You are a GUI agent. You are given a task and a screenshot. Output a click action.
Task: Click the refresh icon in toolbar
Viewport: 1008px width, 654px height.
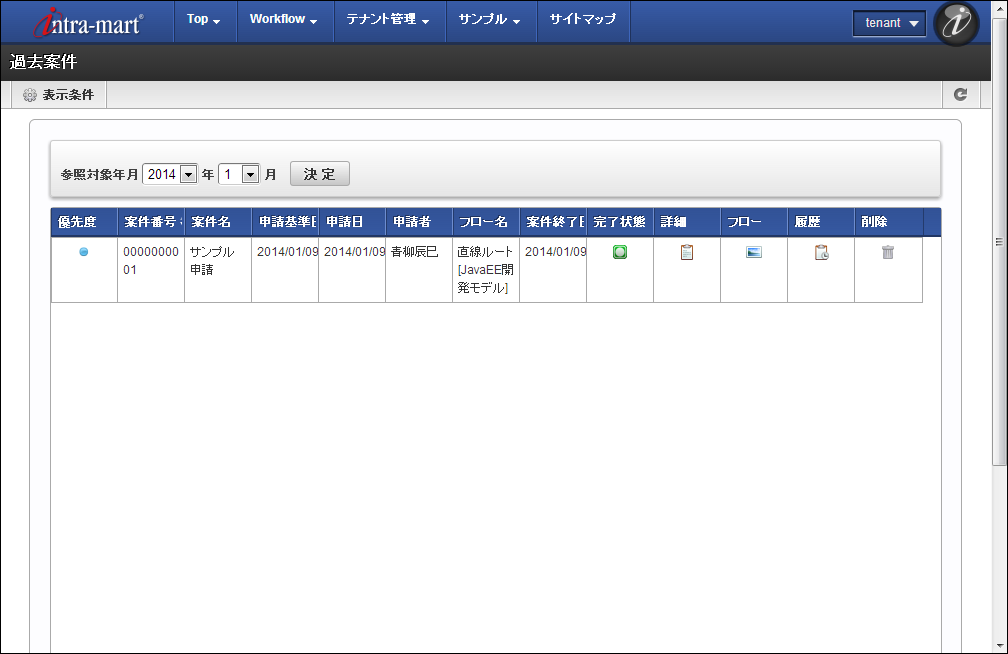tap(960, 94)
